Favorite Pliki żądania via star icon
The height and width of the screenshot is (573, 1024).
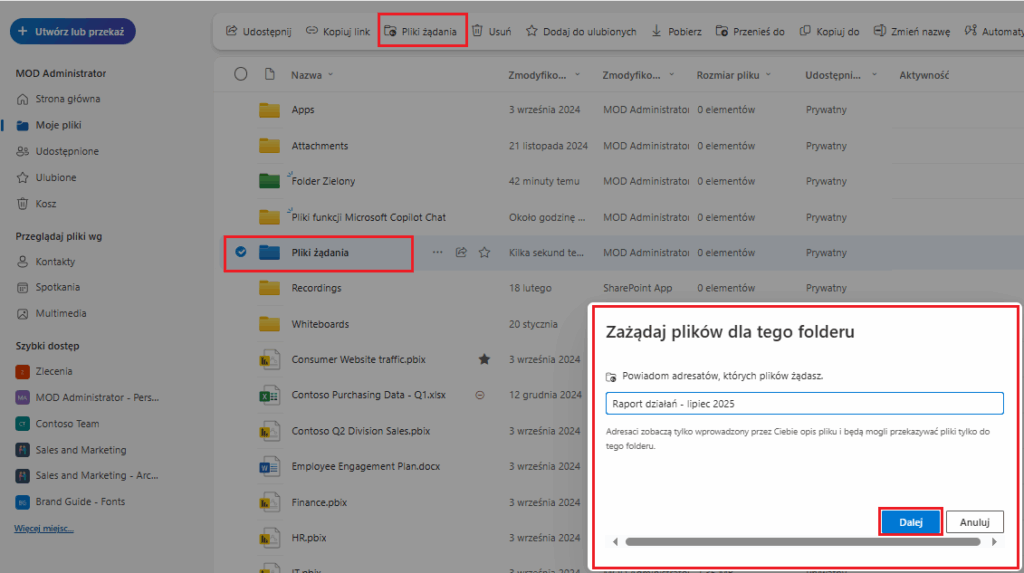click(485, 252)
